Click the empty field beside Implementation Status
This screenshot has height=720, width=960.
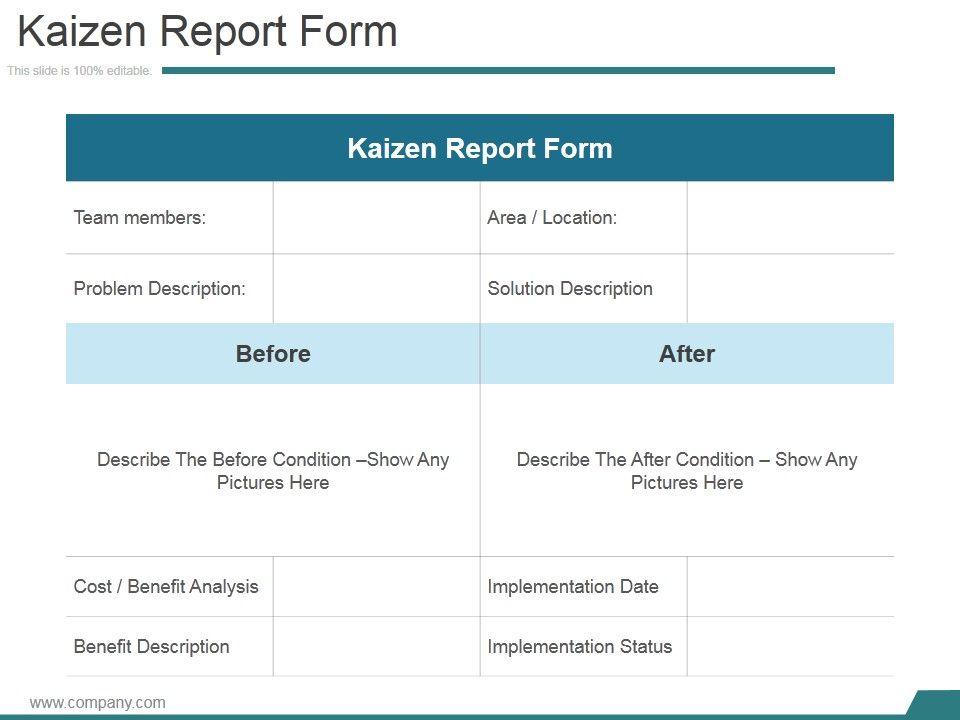(x=790, y=647)
